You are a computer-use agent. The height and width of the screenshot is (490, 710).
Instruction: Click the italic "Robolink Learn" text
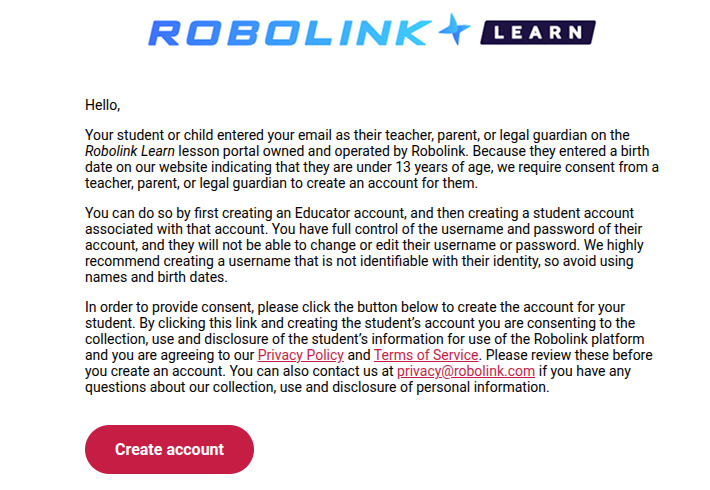click(x=130, y=151)
